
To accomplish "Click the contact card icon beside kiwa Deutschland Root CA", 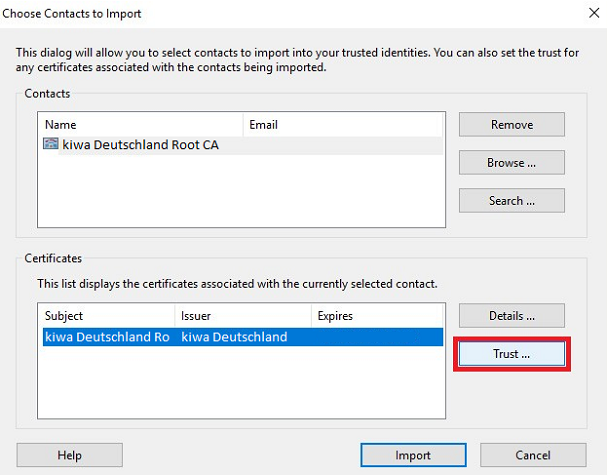I will click(51, 145).
